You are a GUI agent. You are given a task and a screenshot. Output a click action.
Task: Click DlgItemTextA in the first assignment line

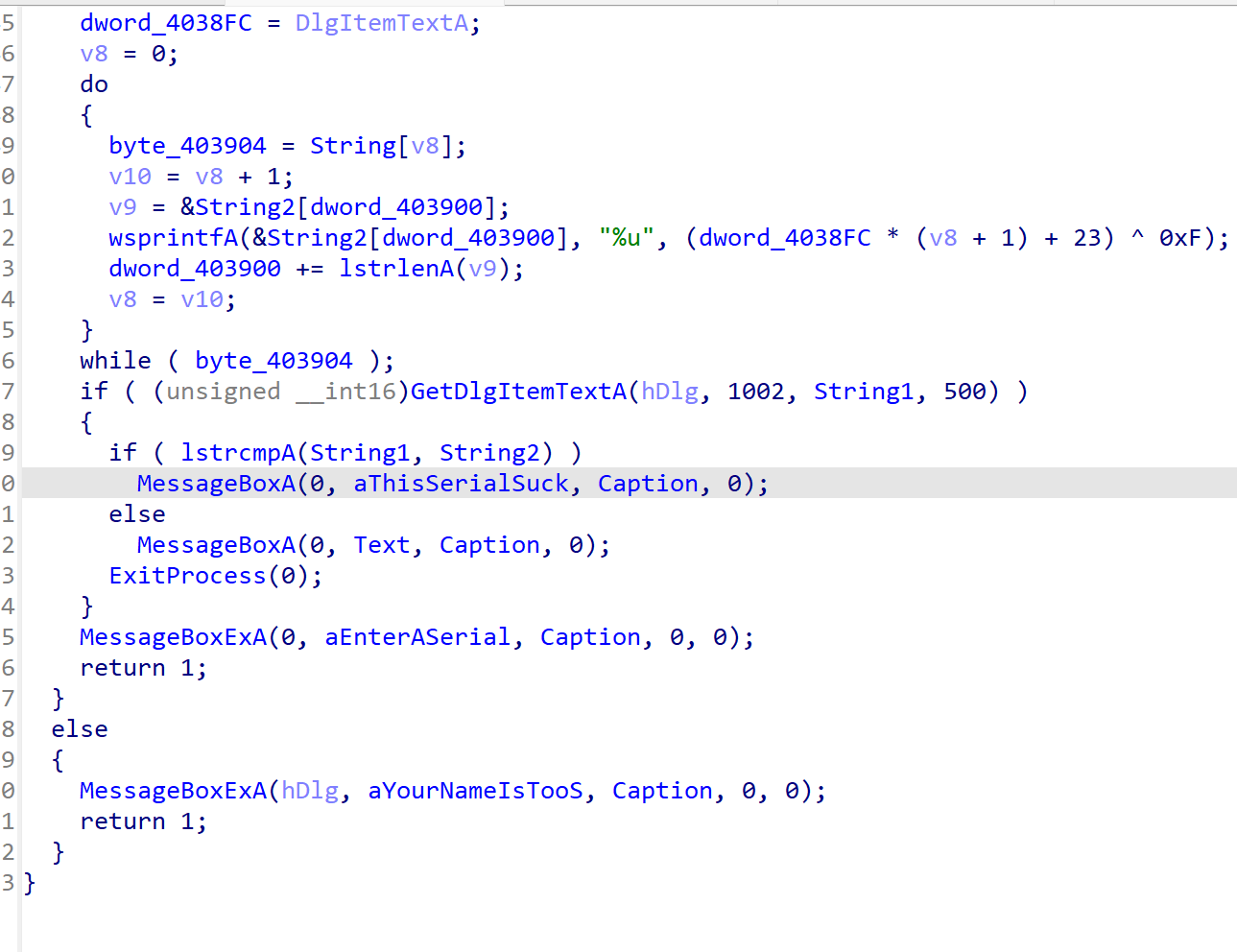click(382, 23)
